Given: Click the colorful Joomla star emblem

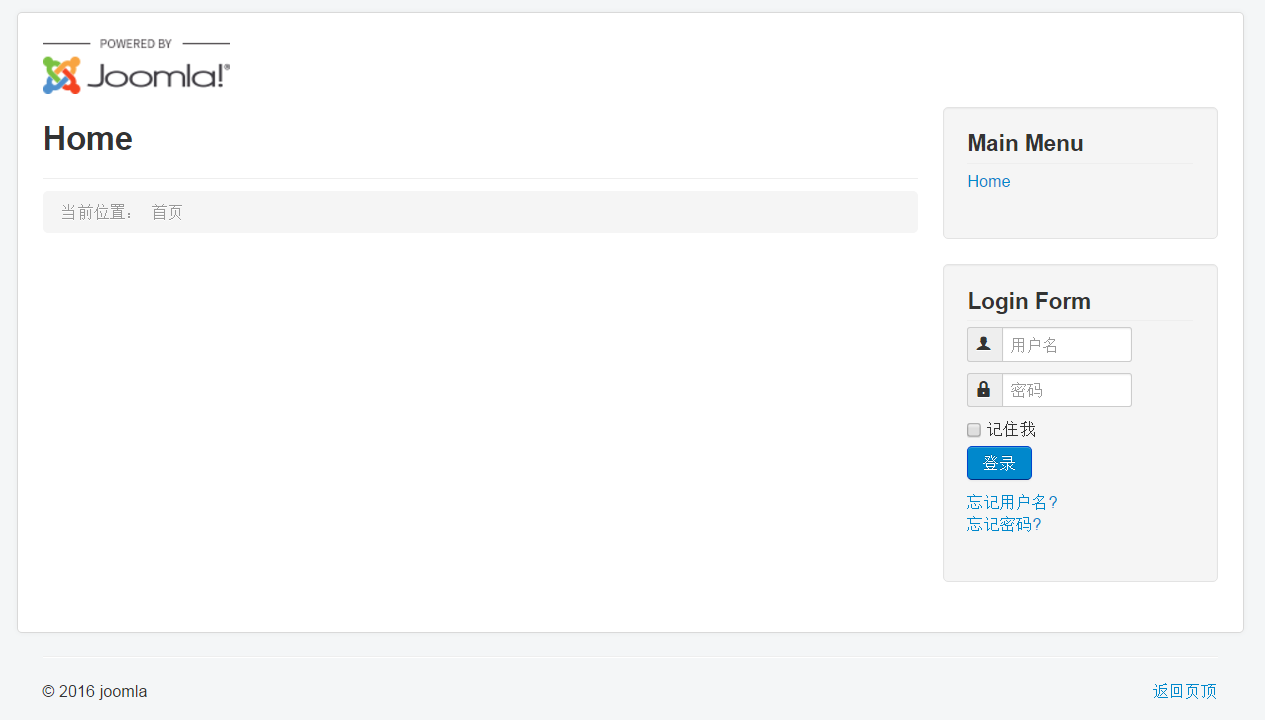Looking at the screenshot, I should coord(61,75).
